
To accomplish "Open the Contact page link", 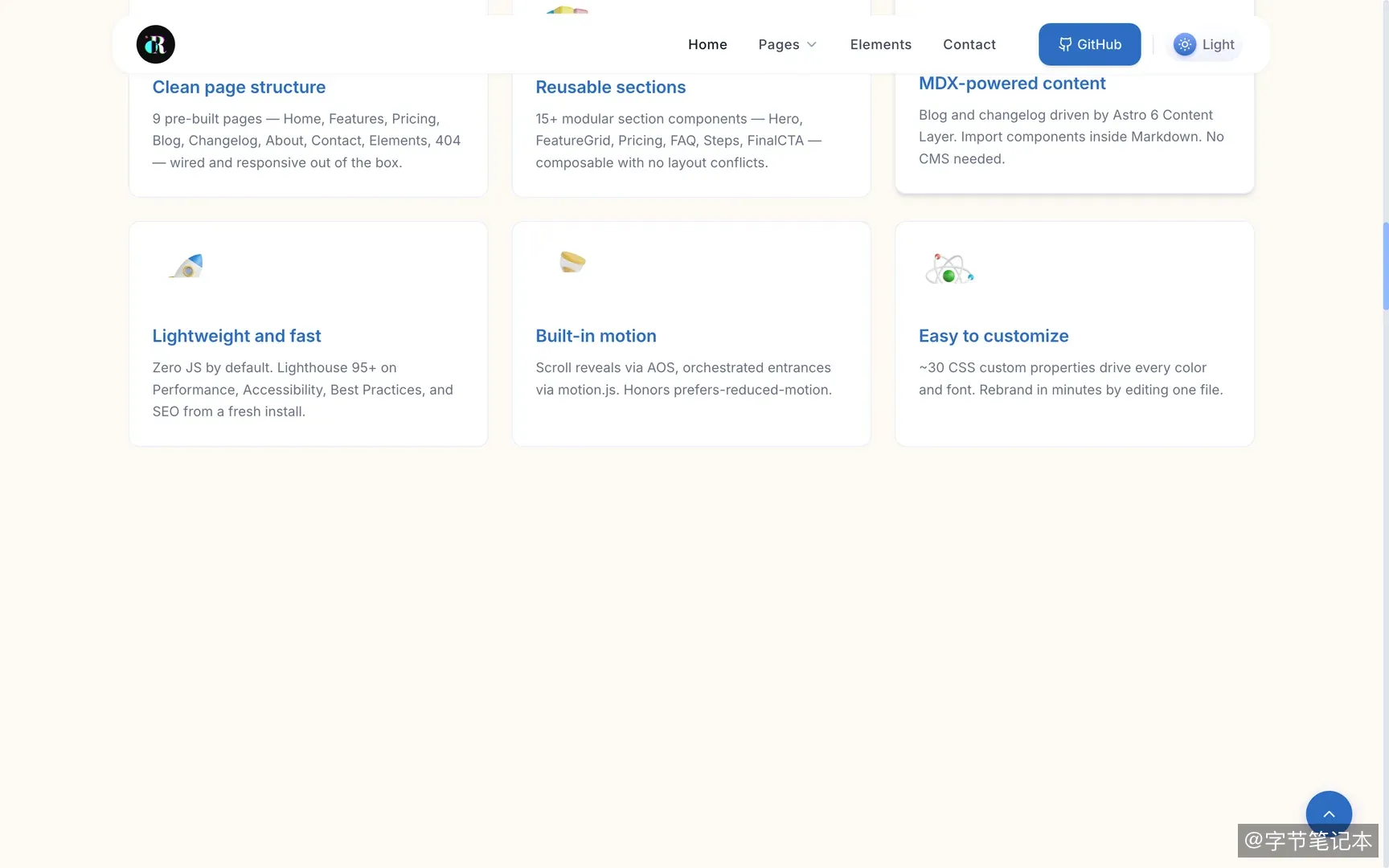I will click(969, 44).
